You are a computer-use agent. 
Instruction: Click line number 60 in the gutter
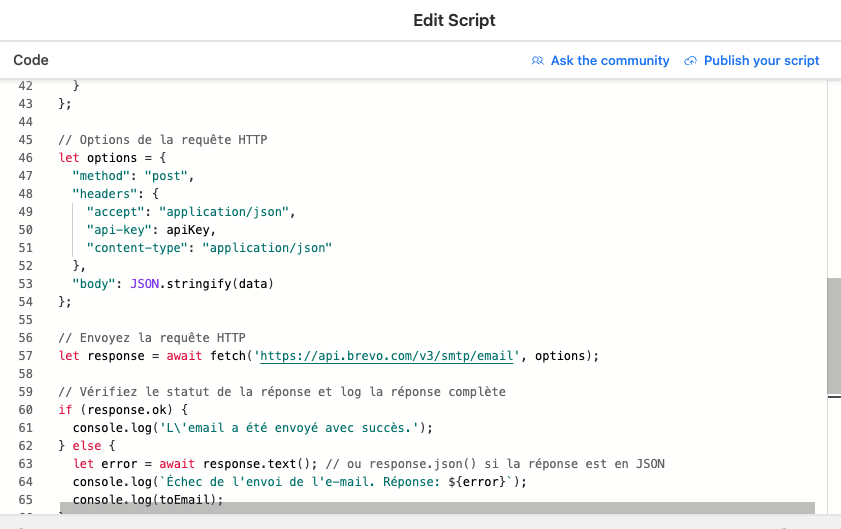click(26, 410)
